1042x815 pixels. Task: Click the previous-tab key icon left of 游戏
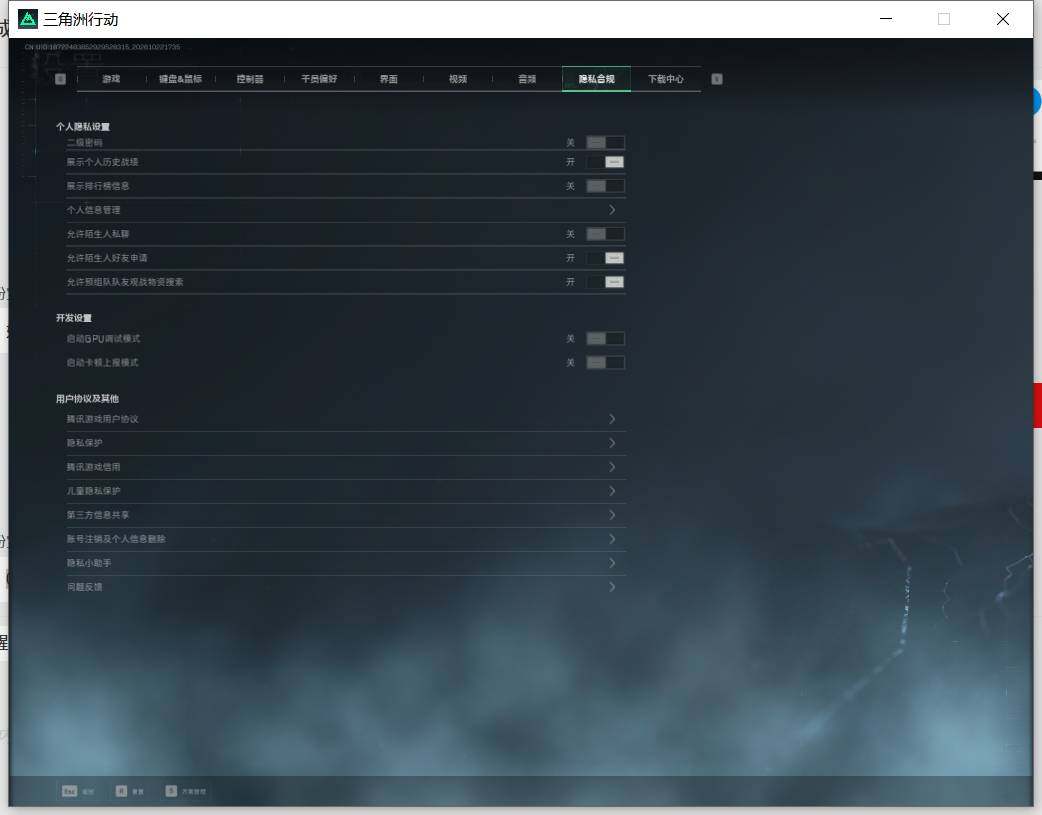(60, 79)
